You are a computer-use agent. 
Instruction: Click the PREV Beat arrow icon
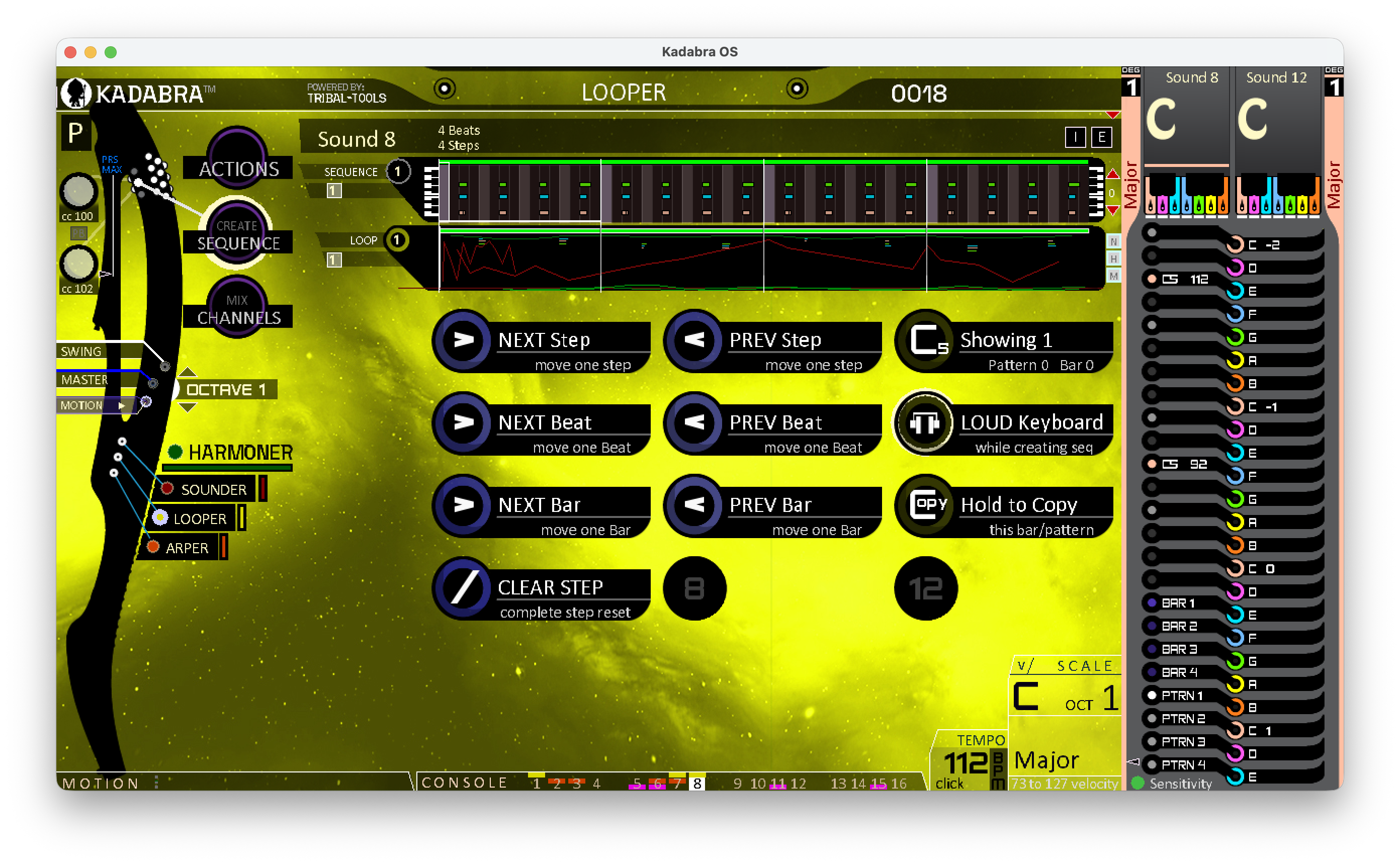pos(694,423)
